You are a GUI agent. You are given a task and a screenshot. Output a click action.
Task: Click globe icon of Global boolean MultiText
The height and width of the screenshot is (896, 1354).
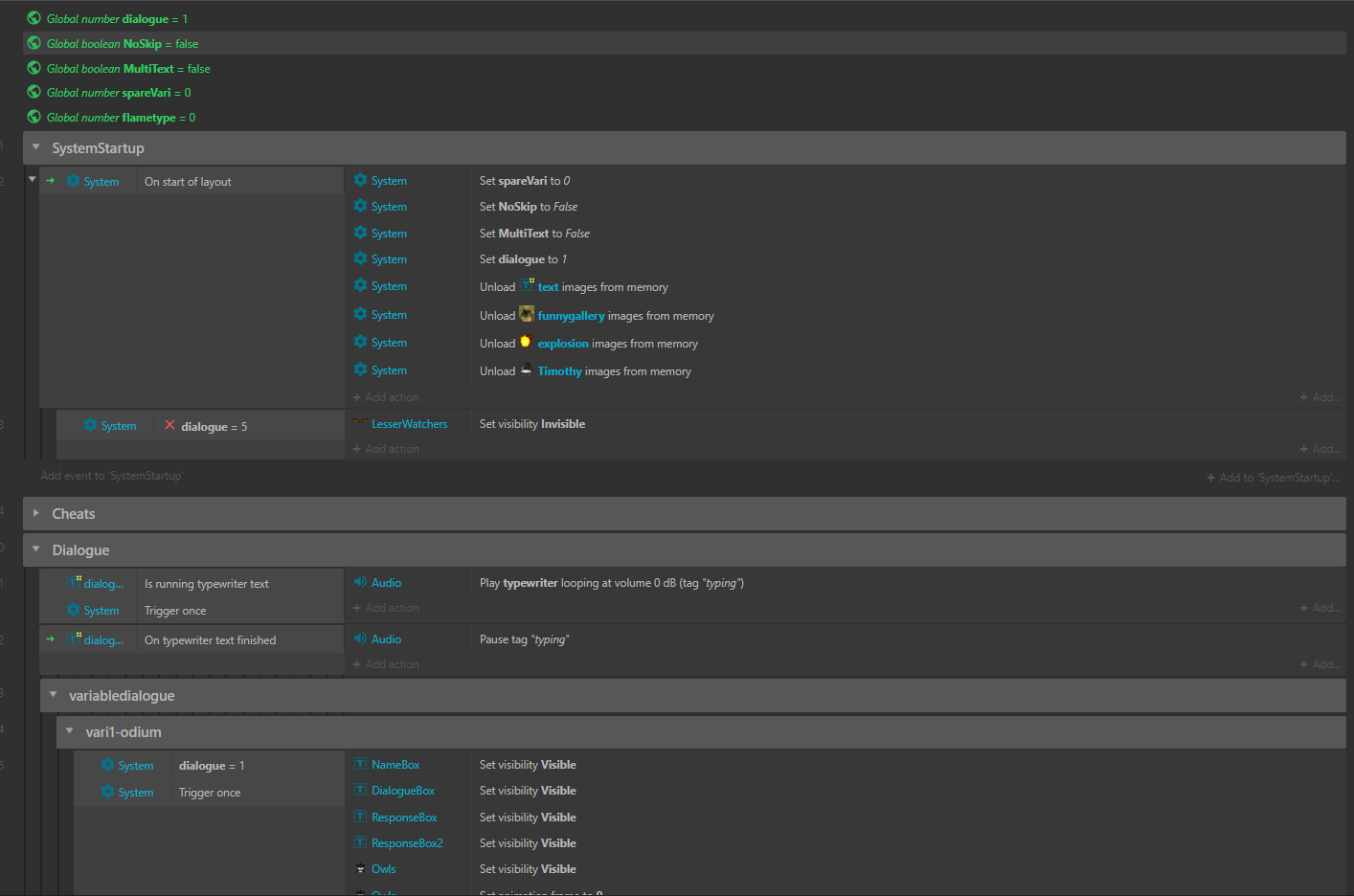point(34,68)
